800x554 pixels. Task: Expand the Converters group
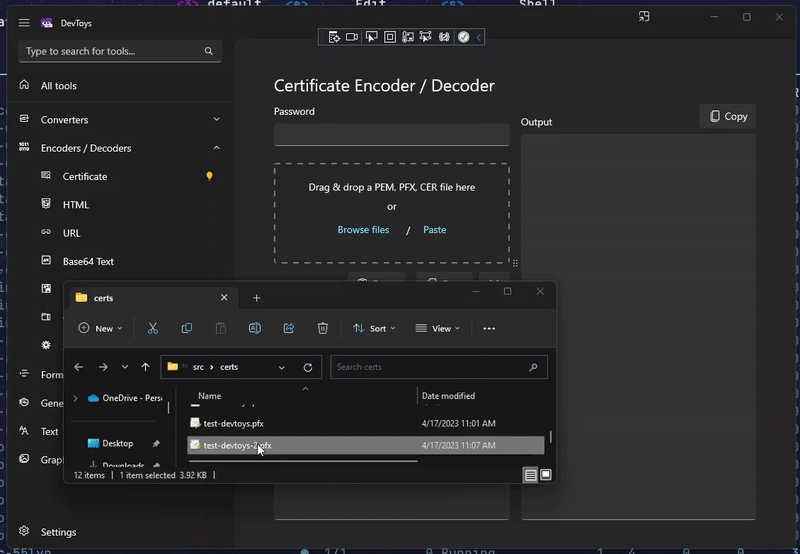pyautogui.click(x=216, y=119)
